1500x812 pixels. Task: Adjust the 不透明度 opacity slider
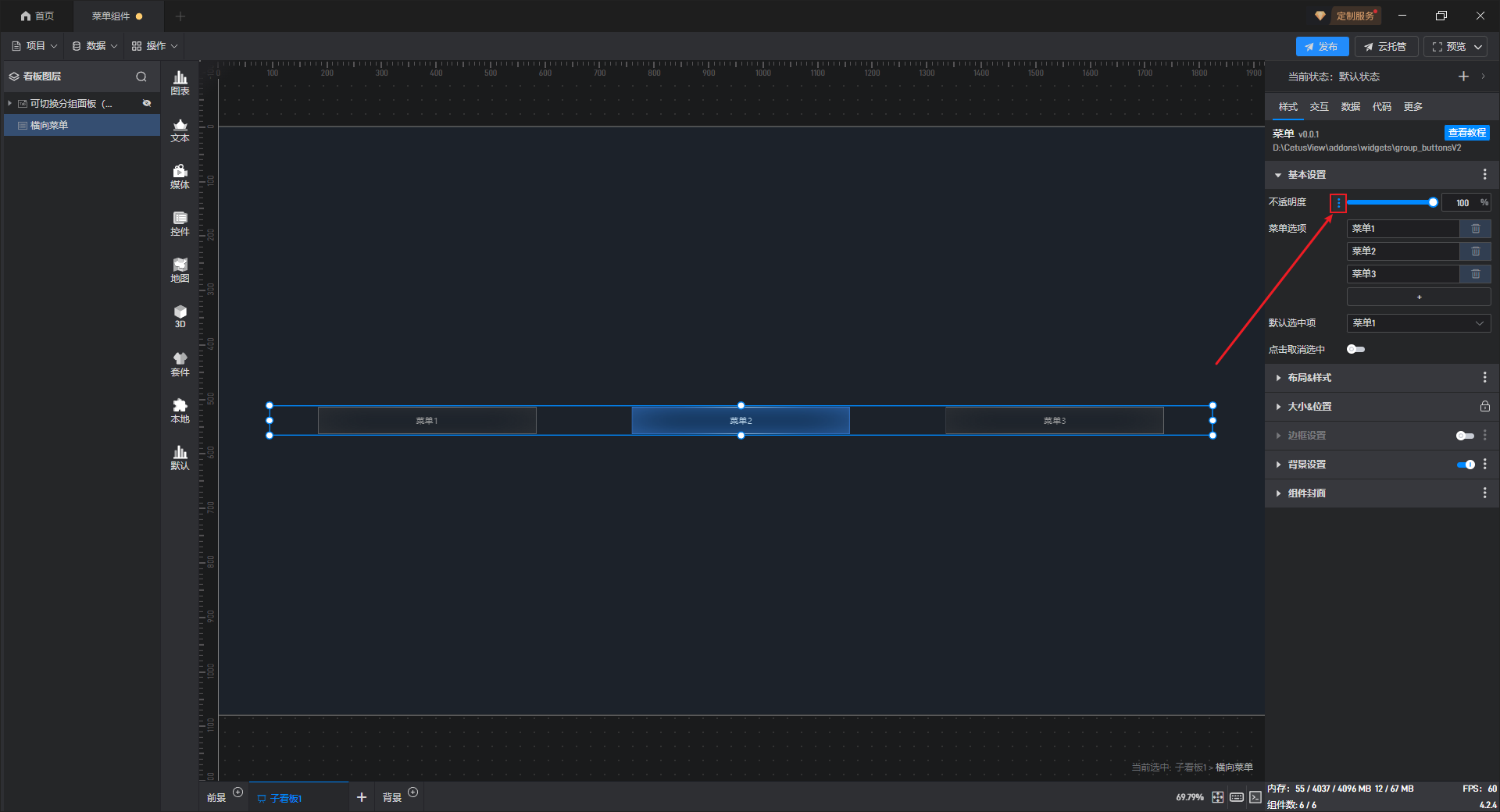(1391, 202)
